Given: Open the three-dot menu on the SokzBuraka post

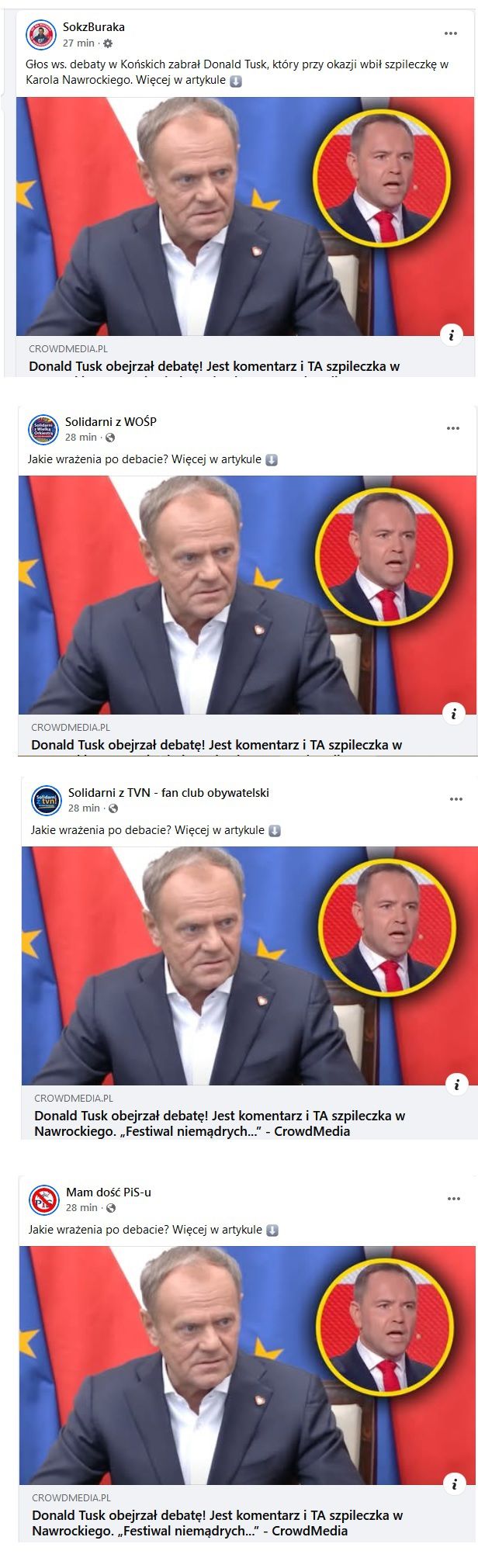Looking at the screenshot, I should click(451, 34).
